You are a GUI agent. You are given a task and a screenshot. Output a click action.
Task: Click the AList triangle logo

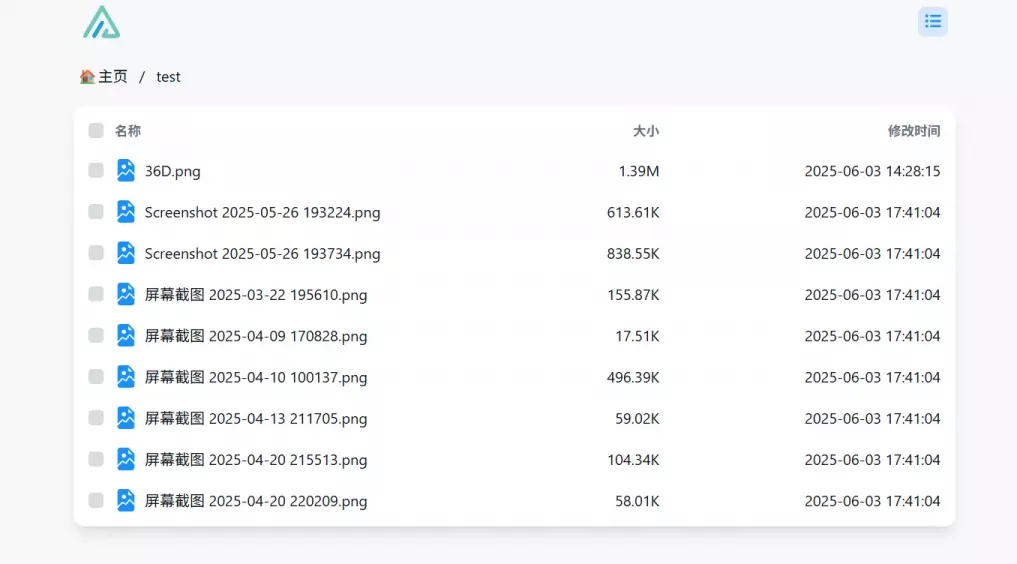(101, 22)
